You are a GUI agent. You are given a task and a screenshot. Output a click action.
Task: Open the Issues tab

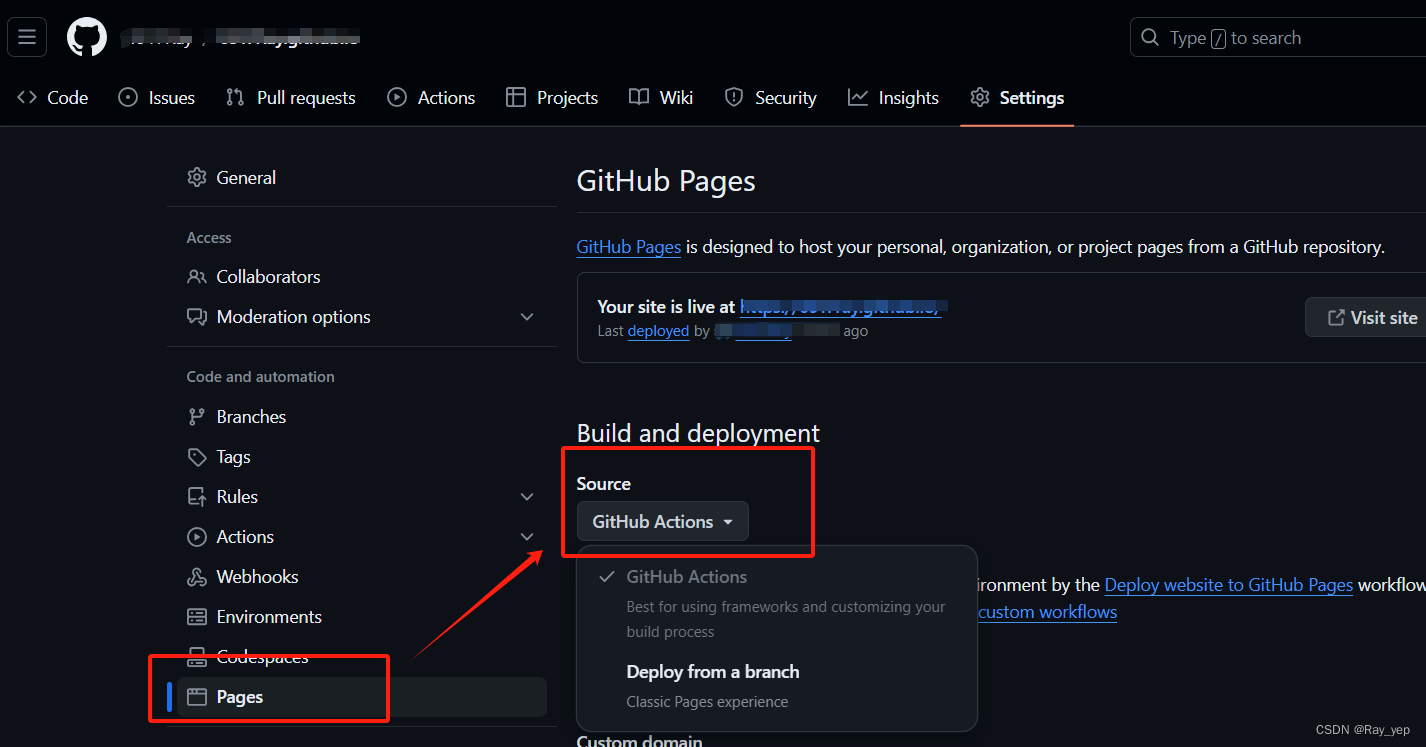coord(157,97)
